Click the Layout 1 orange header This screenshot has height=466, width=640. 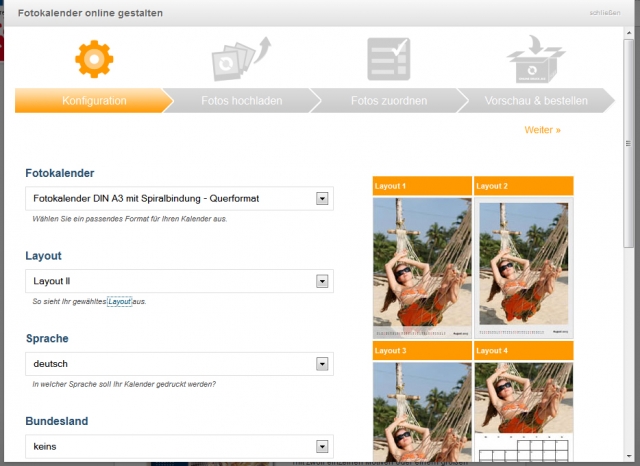pyautogui.click(x=422, y=186)
